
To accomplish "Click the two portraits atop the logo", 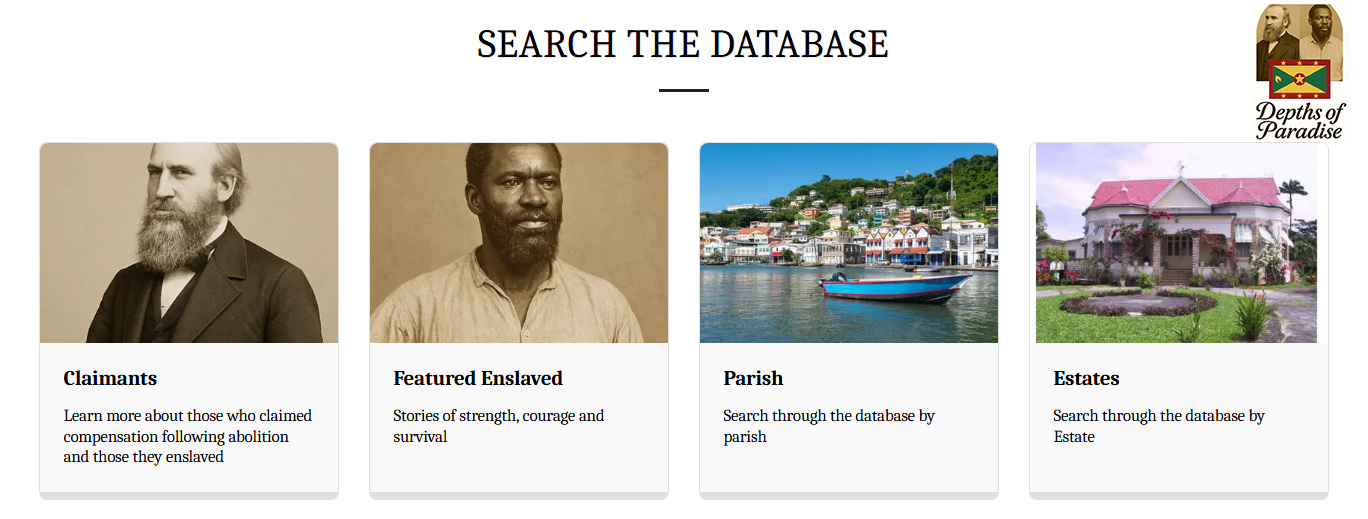I will coord(1299,32).
